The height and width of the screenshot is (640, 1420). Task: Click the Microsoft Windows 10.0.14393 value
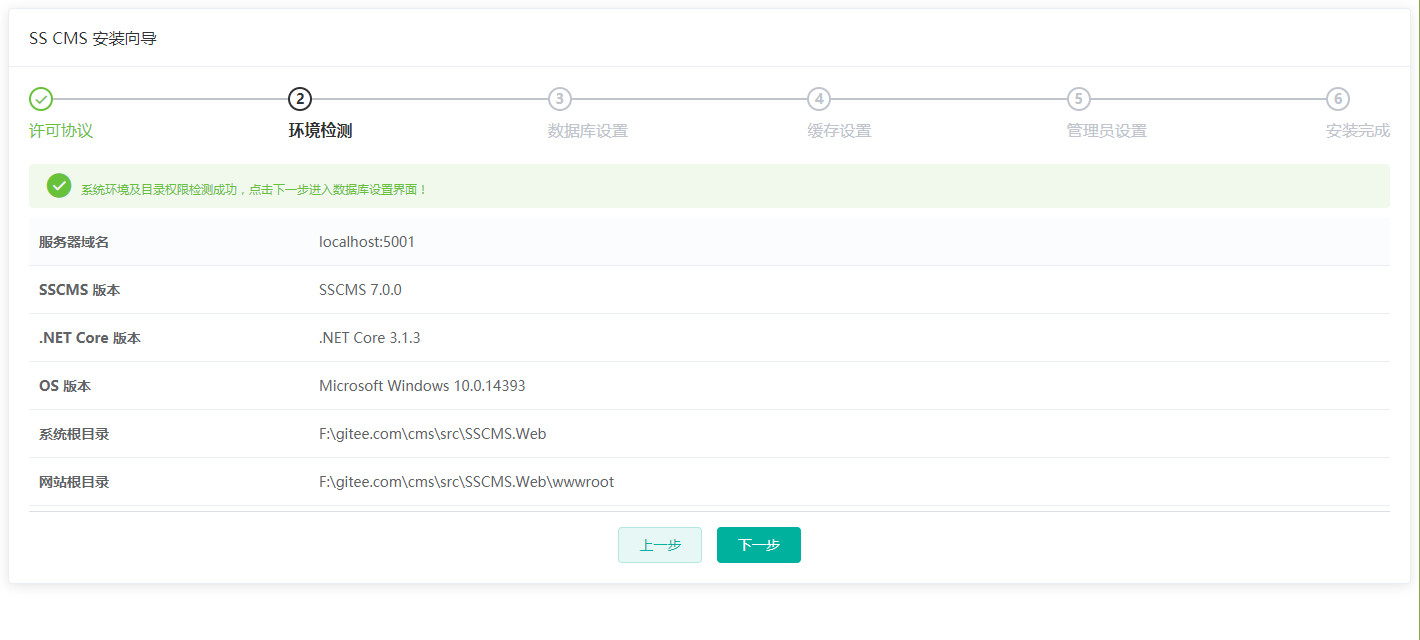click(x=422, y=386)
